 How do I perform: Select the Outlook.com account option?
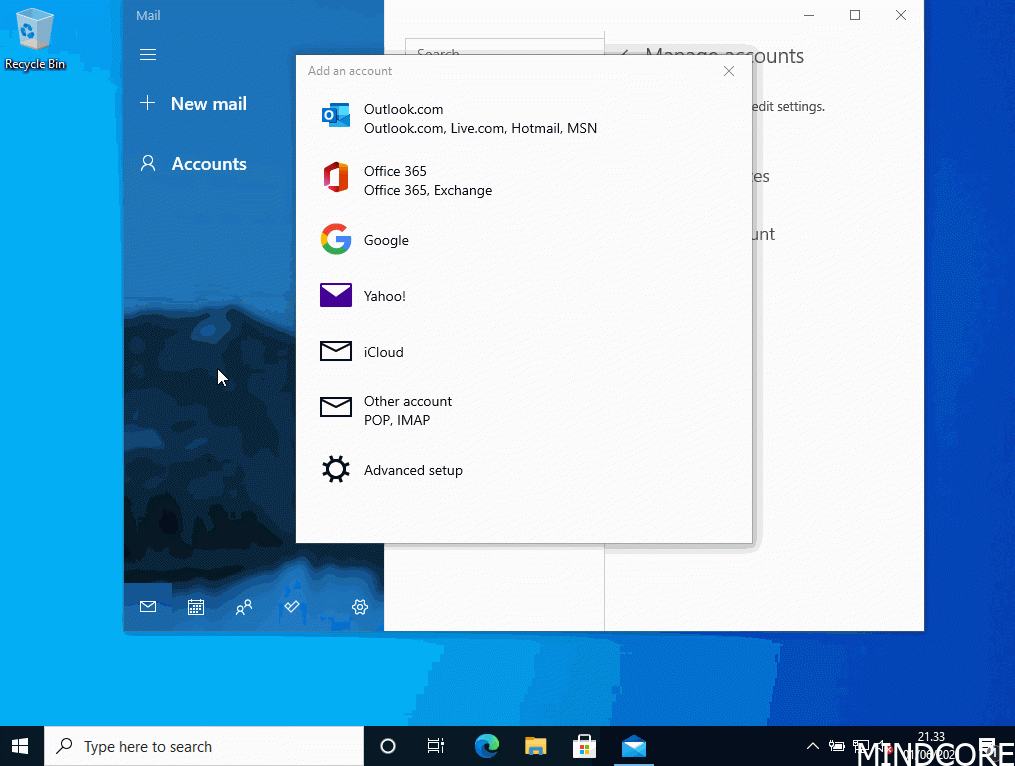point(480,118)
